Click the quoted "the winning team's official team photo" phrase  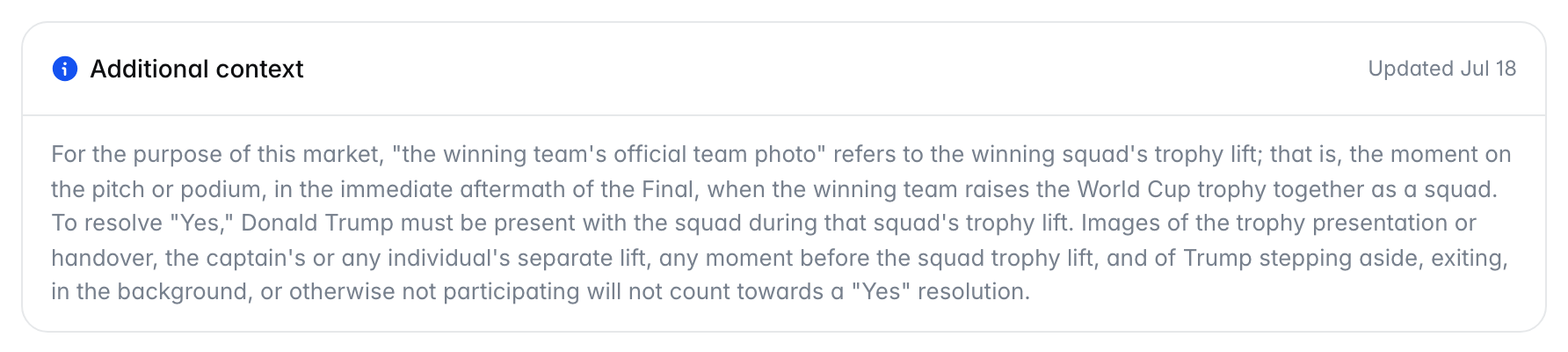[x=608, y=154]
